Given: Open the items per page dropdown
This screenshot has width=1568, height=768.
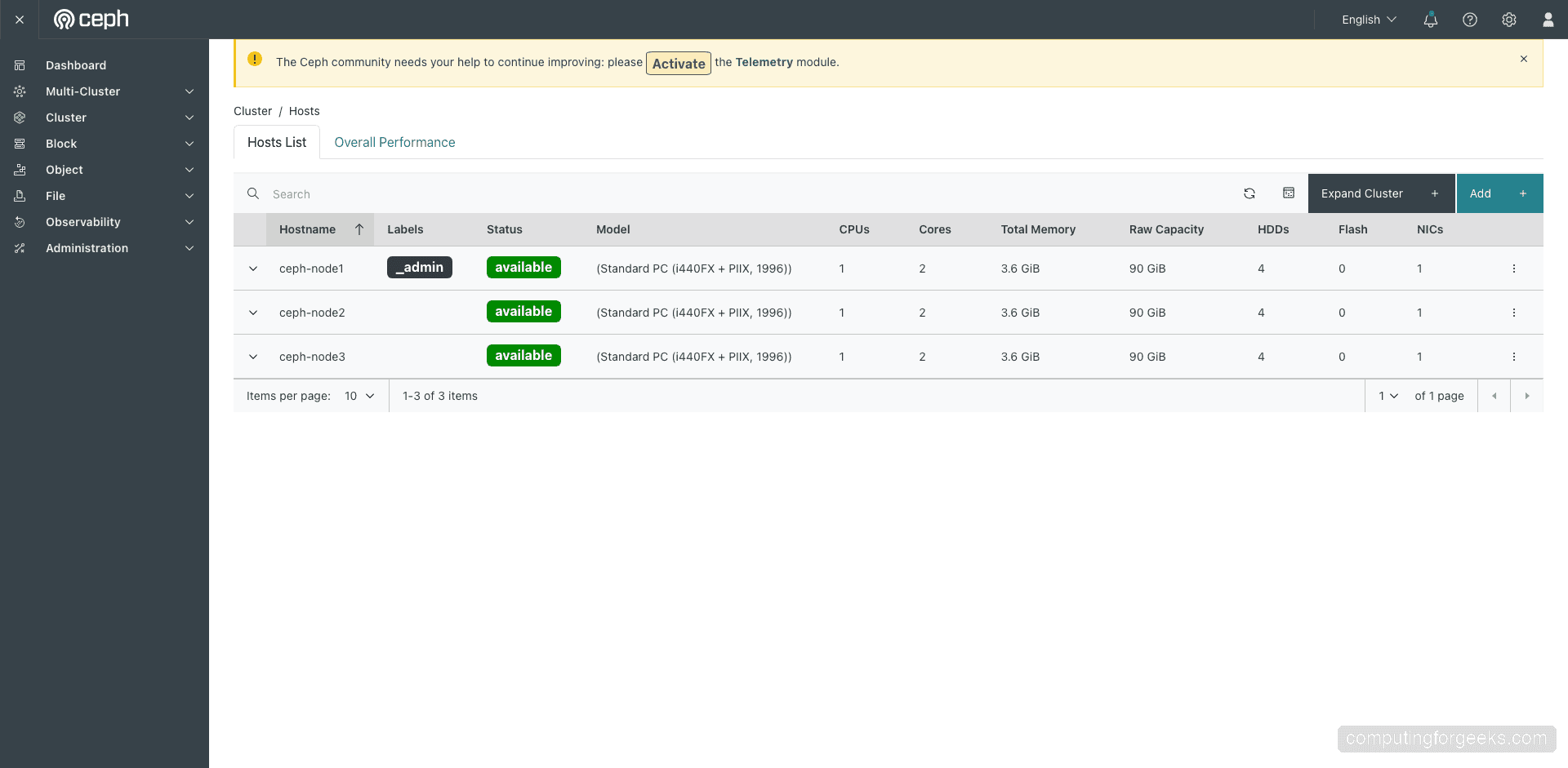Looking at the screenshot, I should [359, 396].
